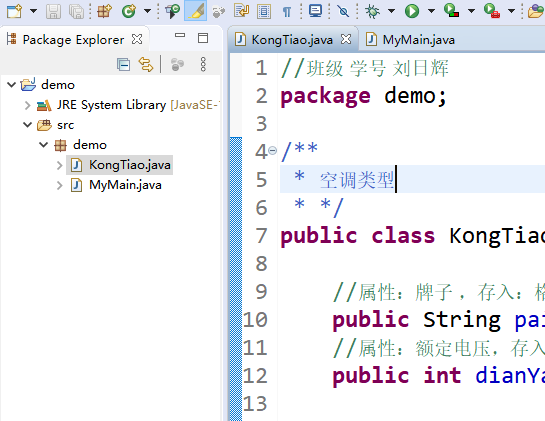Toggle Link with Editor in Package Explorer
Viewport: 545px width, 421px height.
click(146, 64)
